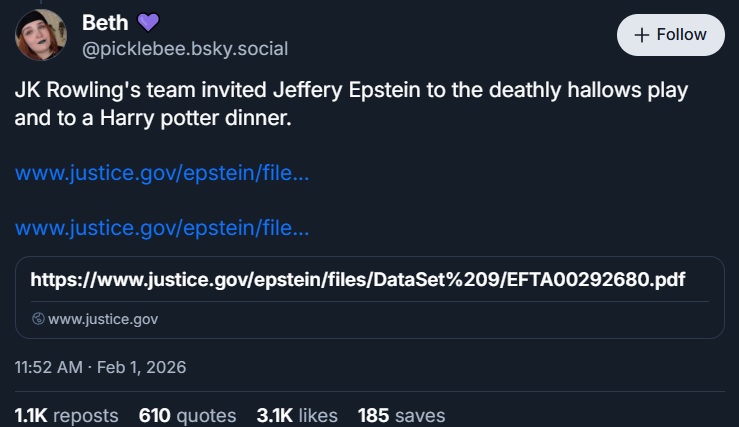This screenshot has height=427, width=739.
Task: Click the purple heart emoji beside Beth
Action: point(148,22)
